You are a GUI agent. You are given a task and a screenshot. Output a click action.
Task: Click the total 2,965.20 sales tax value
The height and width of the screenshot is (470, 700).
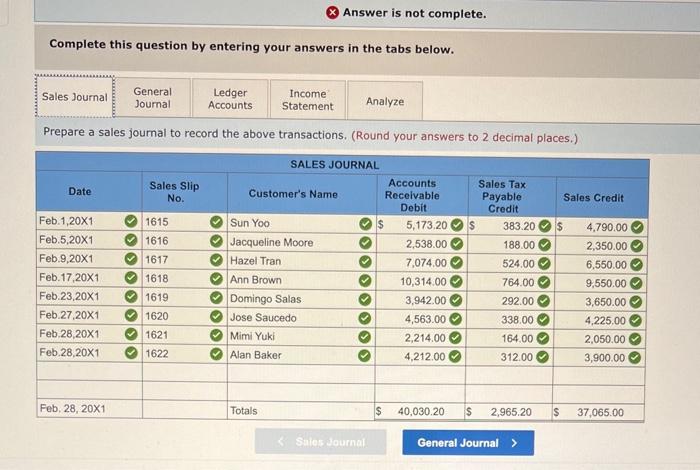[x=511, y=412]
